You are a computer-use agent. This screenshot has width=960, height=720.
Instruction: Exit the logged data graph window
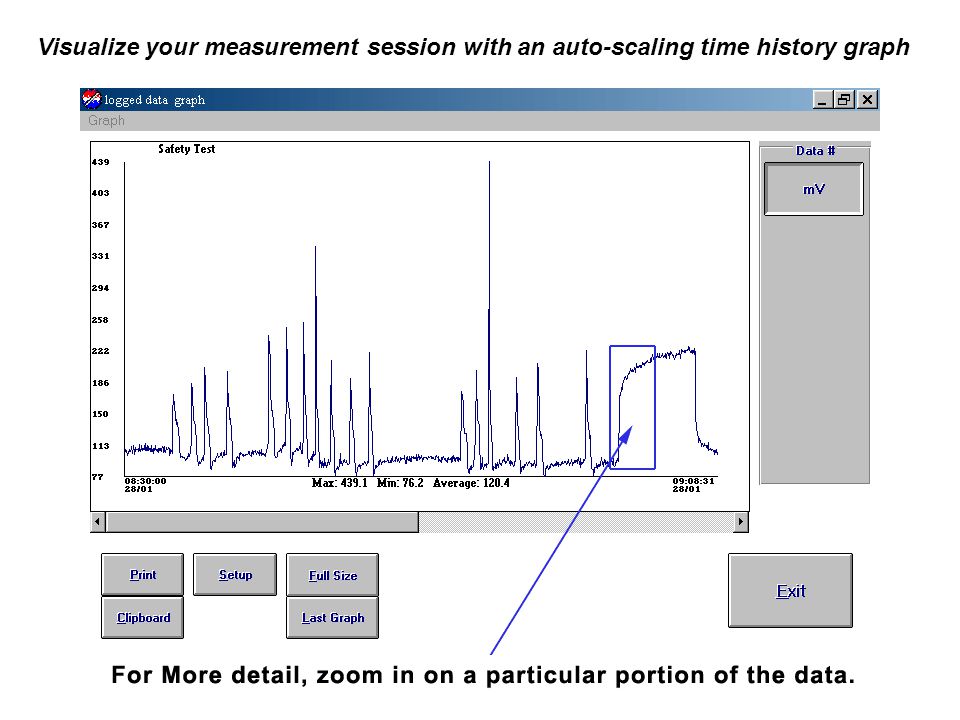(x=790, y=591)
